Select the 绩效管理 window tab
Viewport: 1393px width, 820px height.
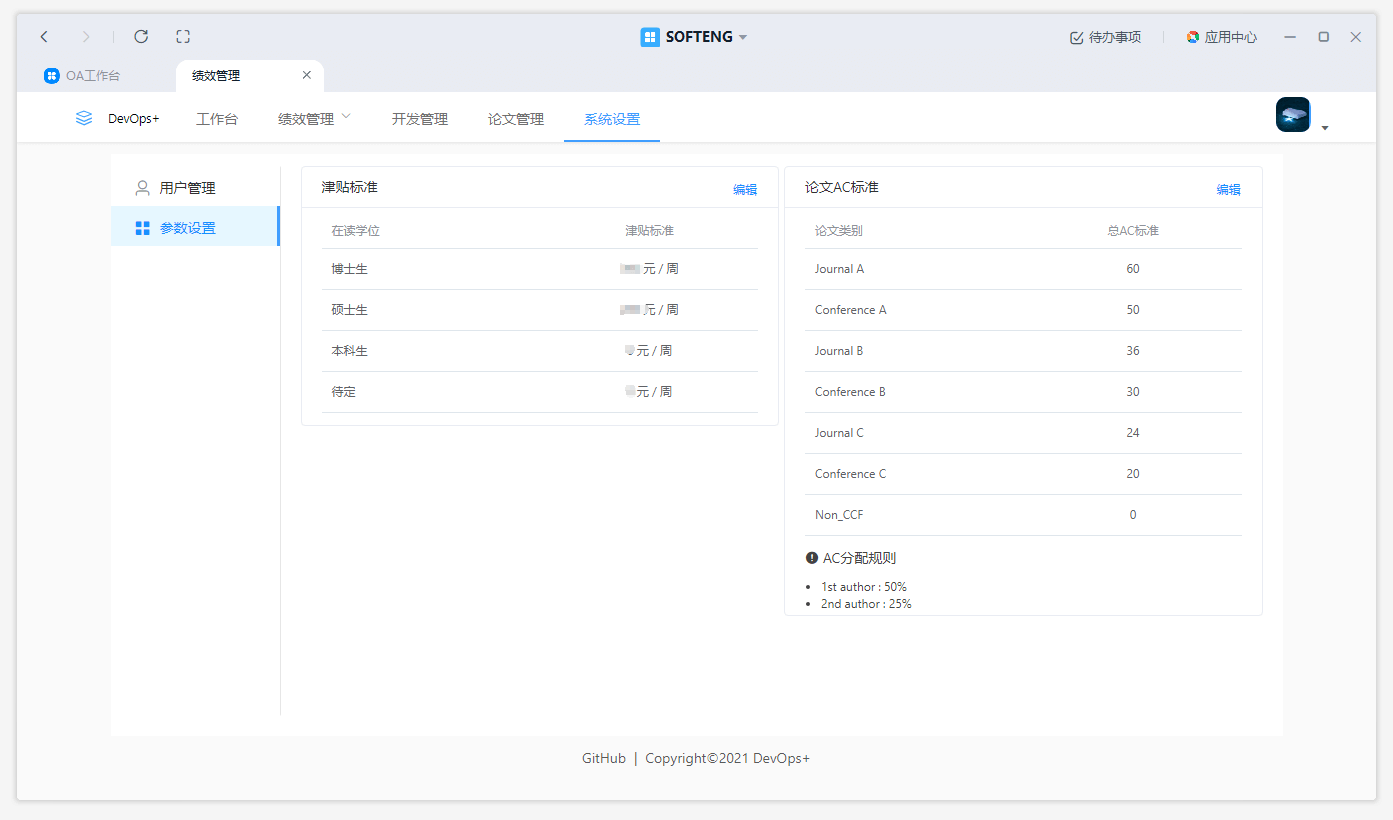[250, 76]
